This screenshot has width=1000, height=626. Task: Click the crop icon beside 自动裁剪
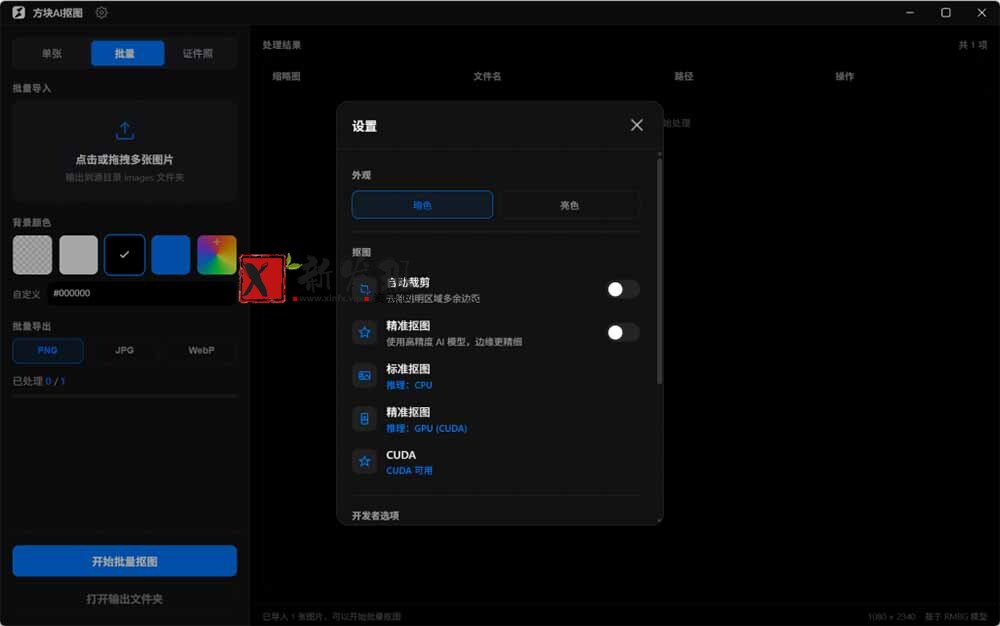pos(365,289)
